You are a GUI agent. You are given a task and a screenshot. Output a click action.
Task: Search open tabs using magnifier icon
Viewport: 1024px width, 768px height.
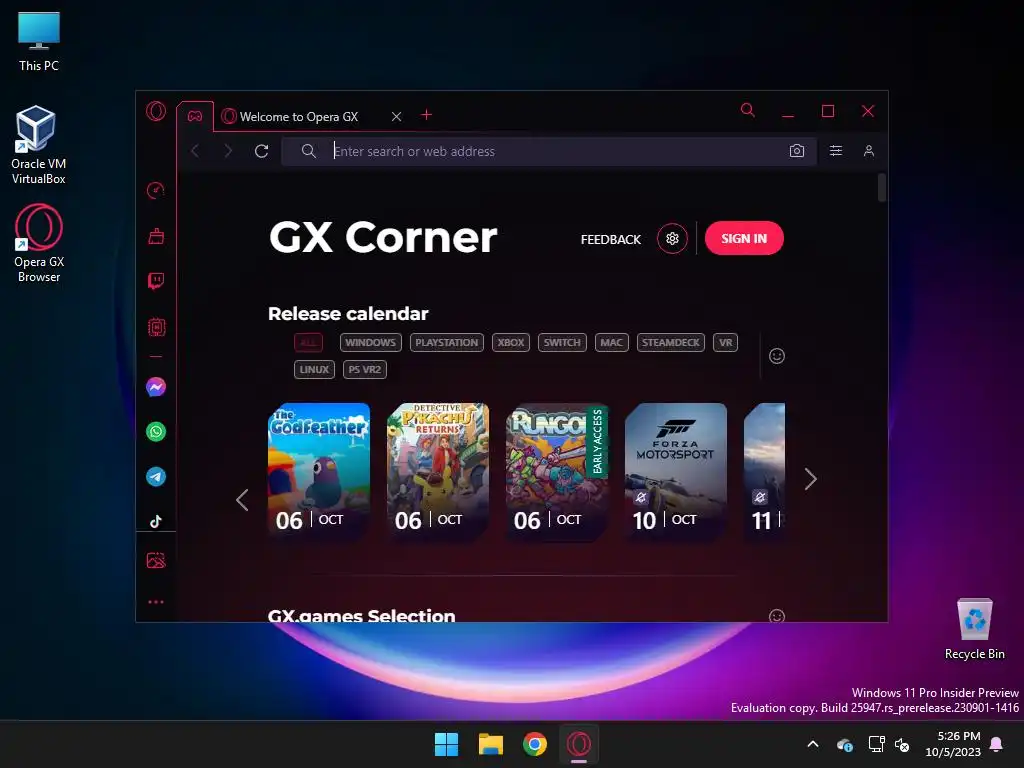tap(748, 110)
